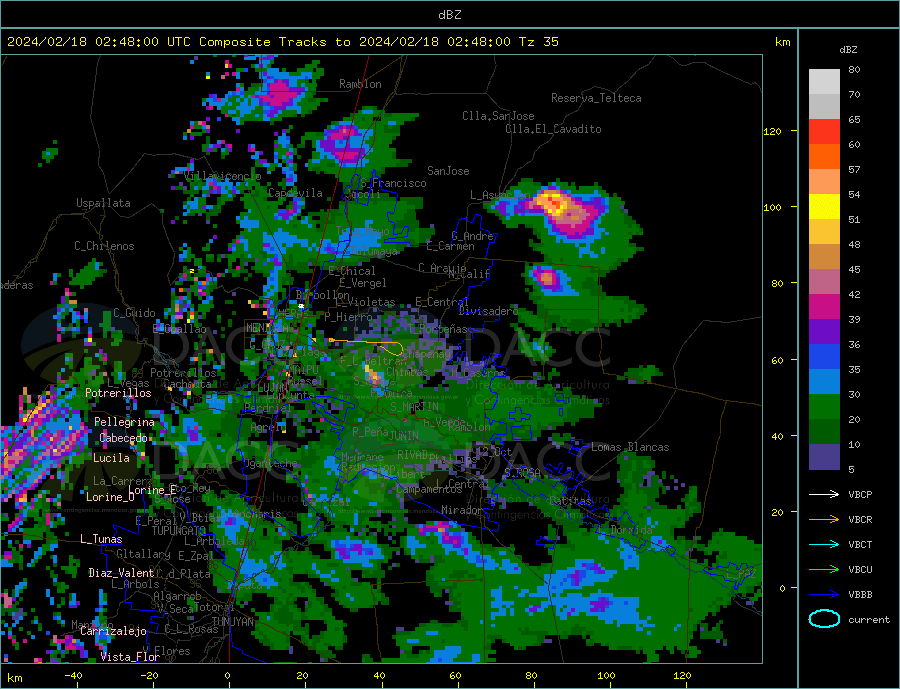Screen dimensions: 900x689
Task: Click the strong yellow-orange storm core near L_Asuncion
Action: (x=554, y=204)
